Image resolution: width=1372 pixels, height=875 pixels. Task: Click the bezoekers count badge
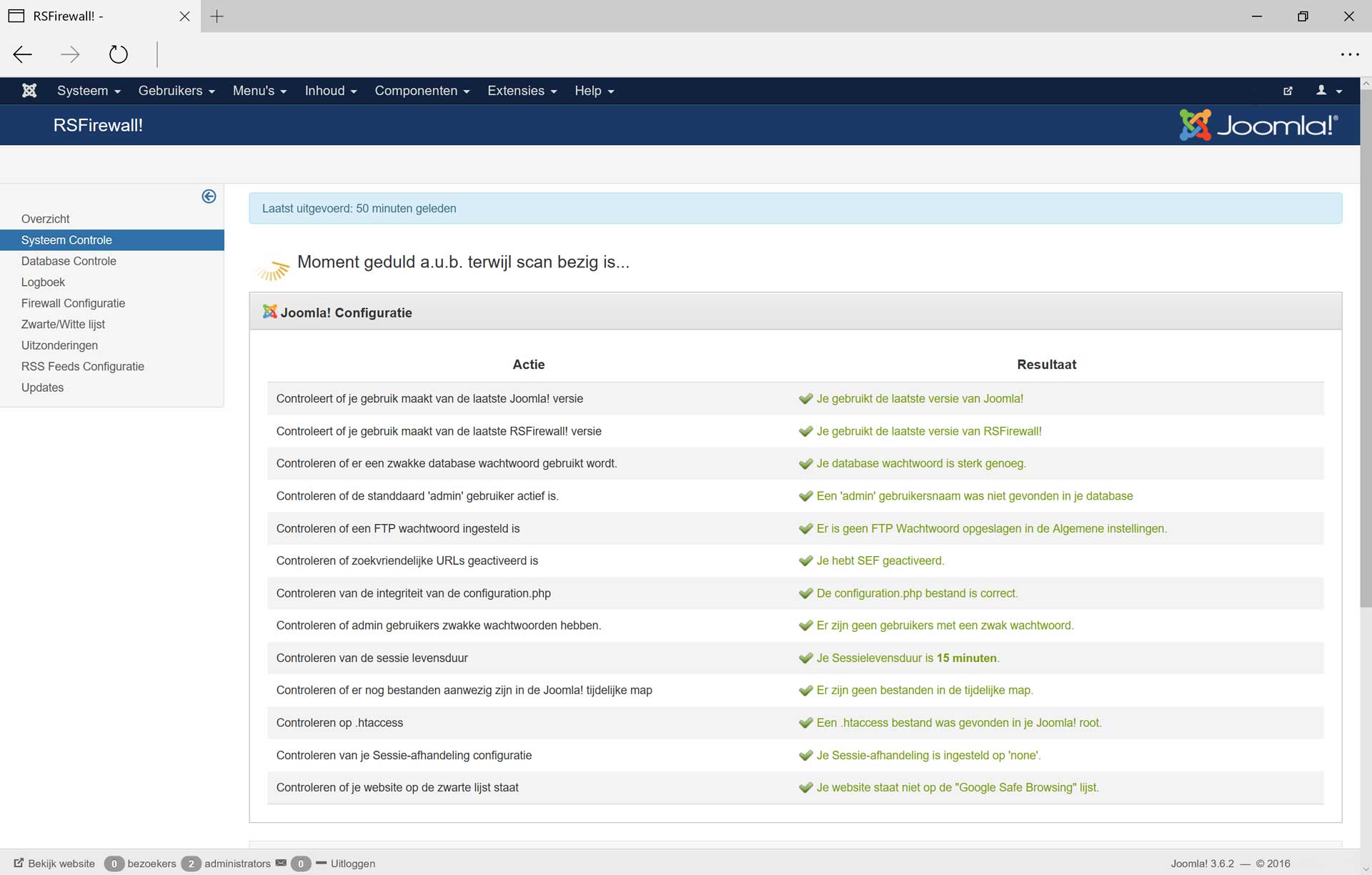coord(114,864)
